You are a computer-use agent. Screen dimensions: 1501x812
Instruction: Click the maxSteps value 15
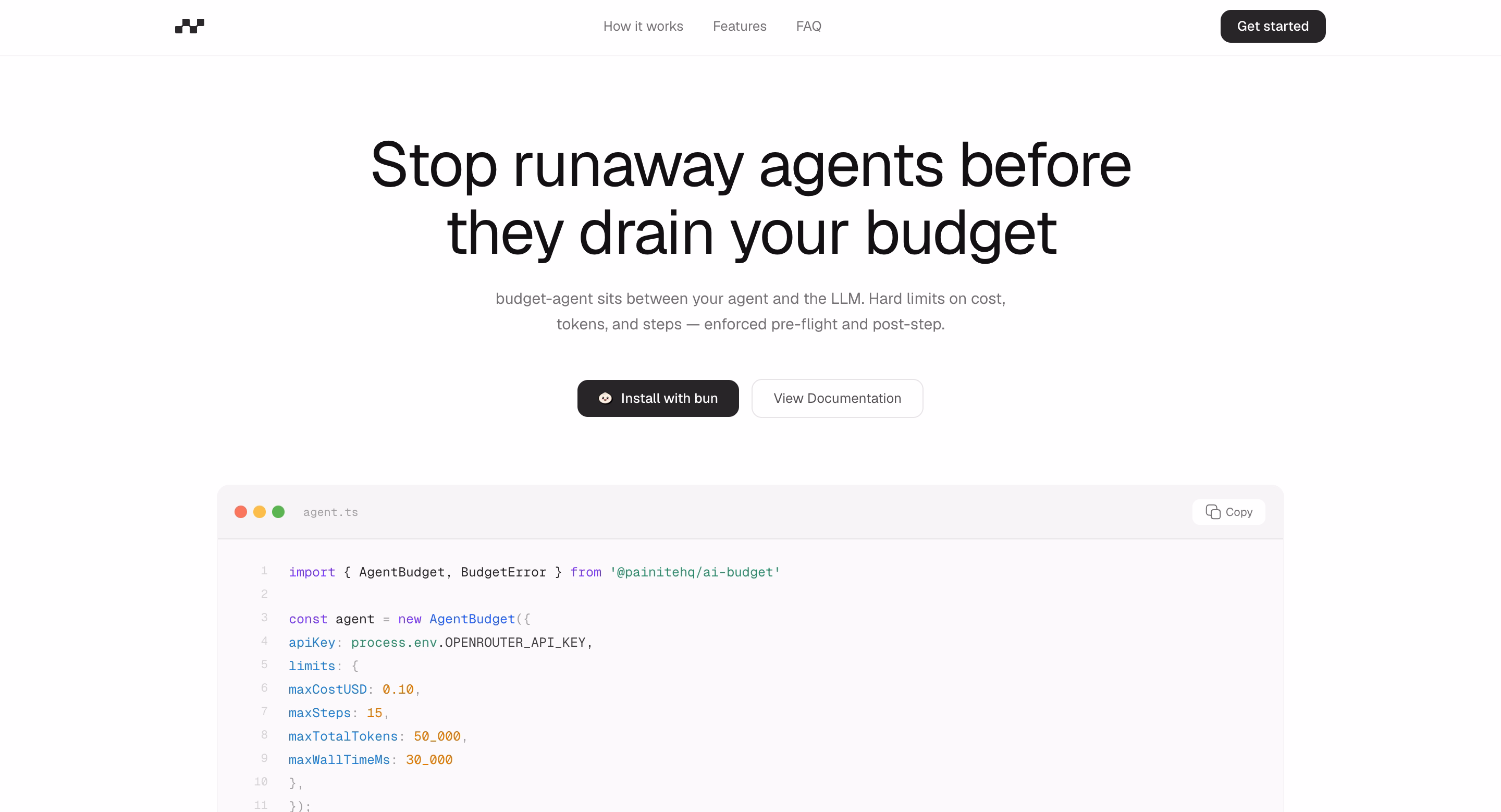click(374, 713)
